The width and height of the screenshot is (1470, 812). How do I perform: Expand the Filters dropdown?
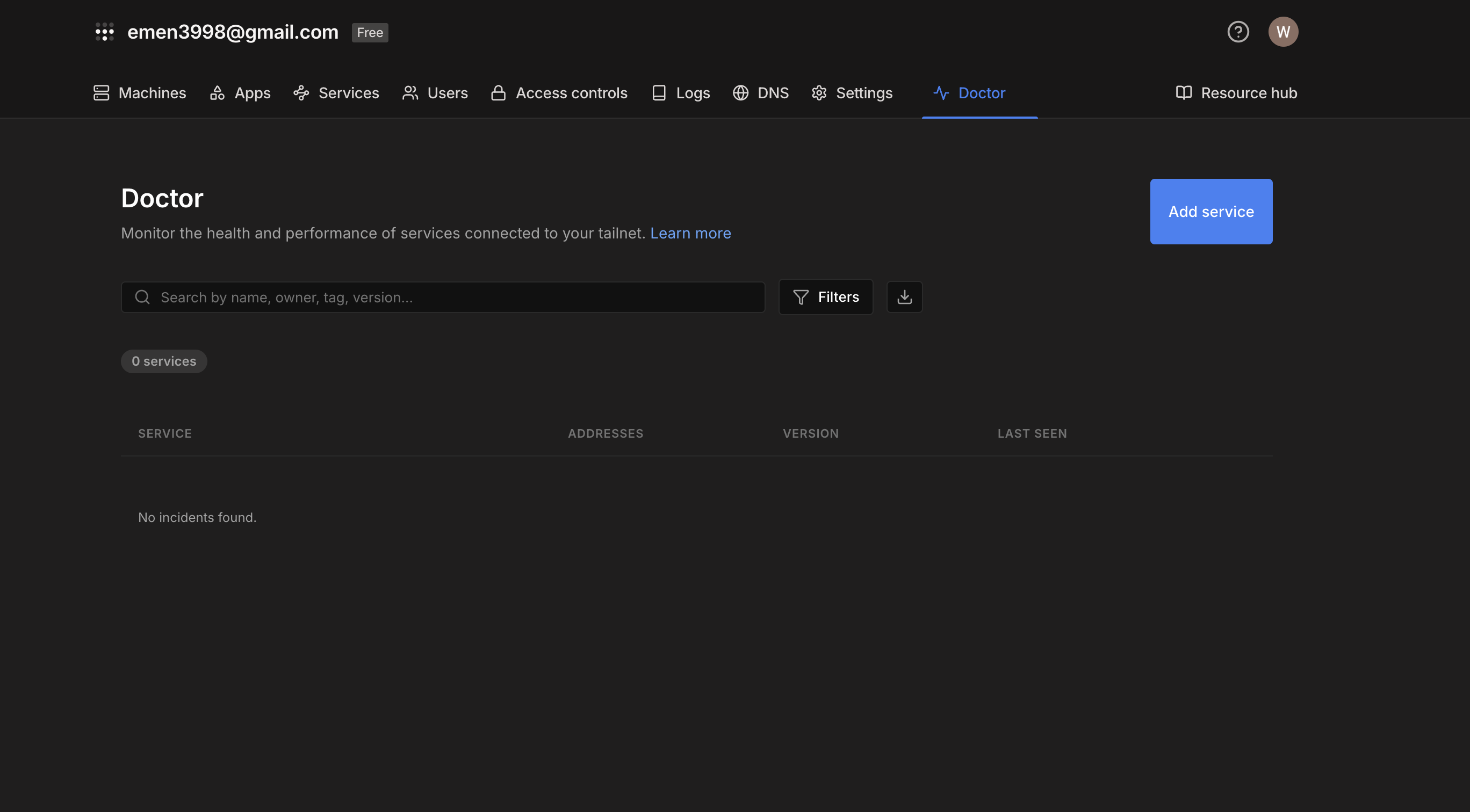coord(825,297)
